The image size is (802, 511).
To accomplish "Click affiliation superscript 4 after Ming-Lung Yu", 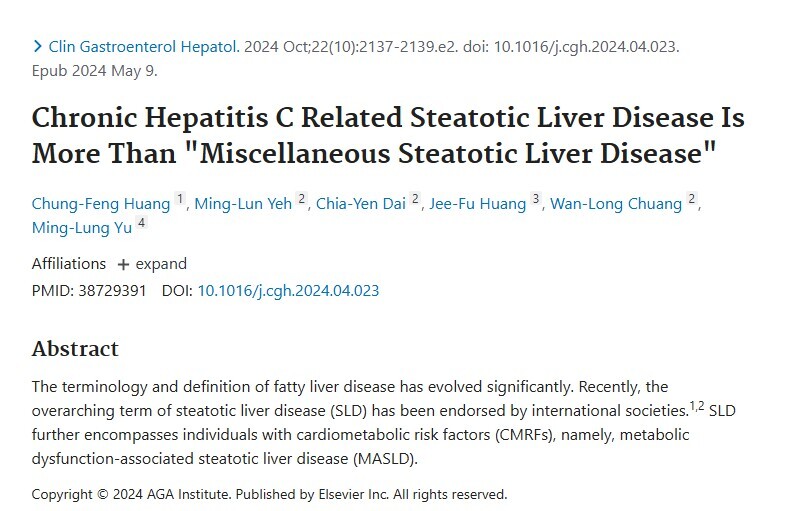I will 142,223.
